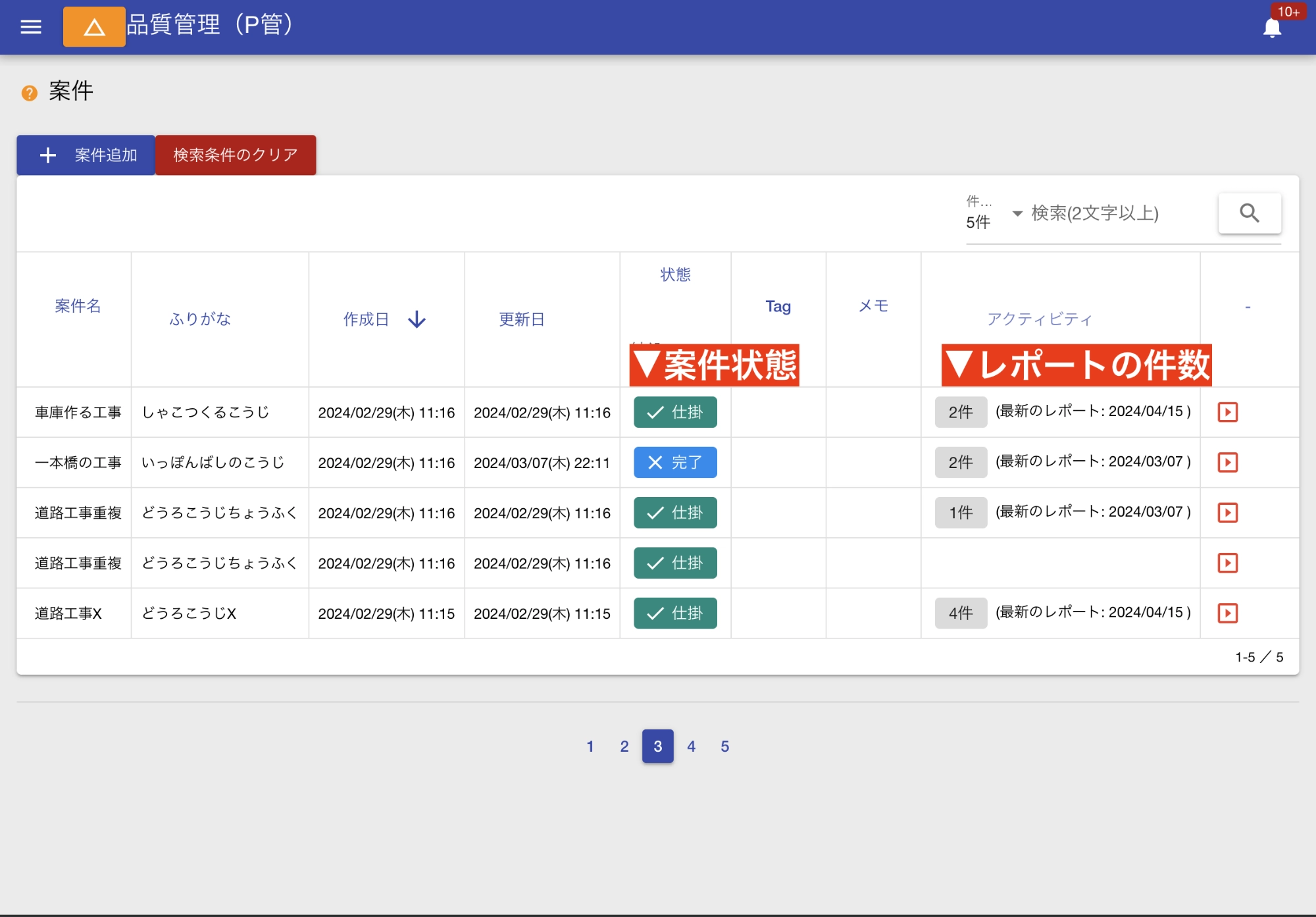Click the orange triangle app logo

tap(93, 27)
